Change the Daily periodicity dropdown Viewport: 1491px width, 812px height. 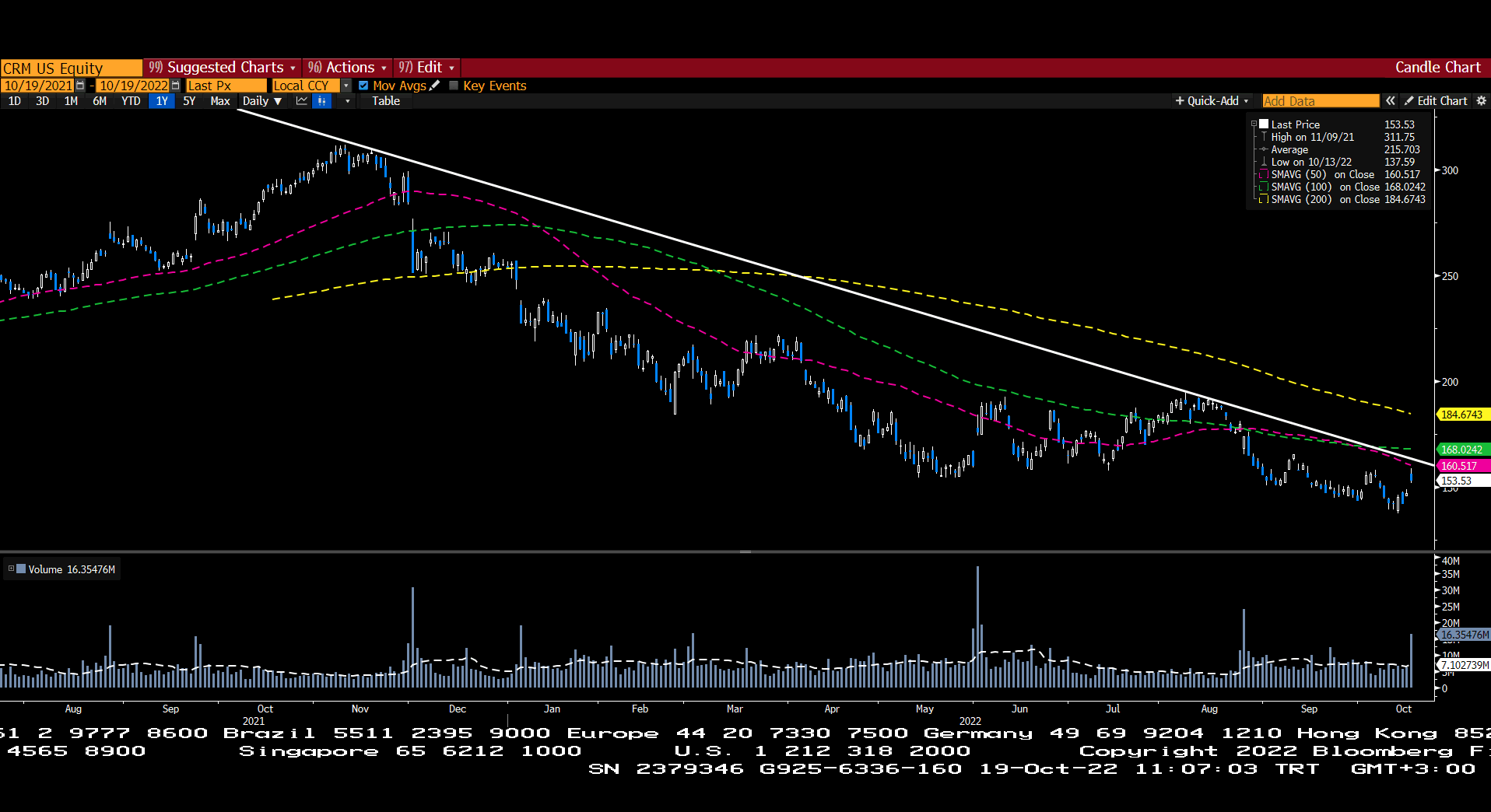(x=261, y=101)
